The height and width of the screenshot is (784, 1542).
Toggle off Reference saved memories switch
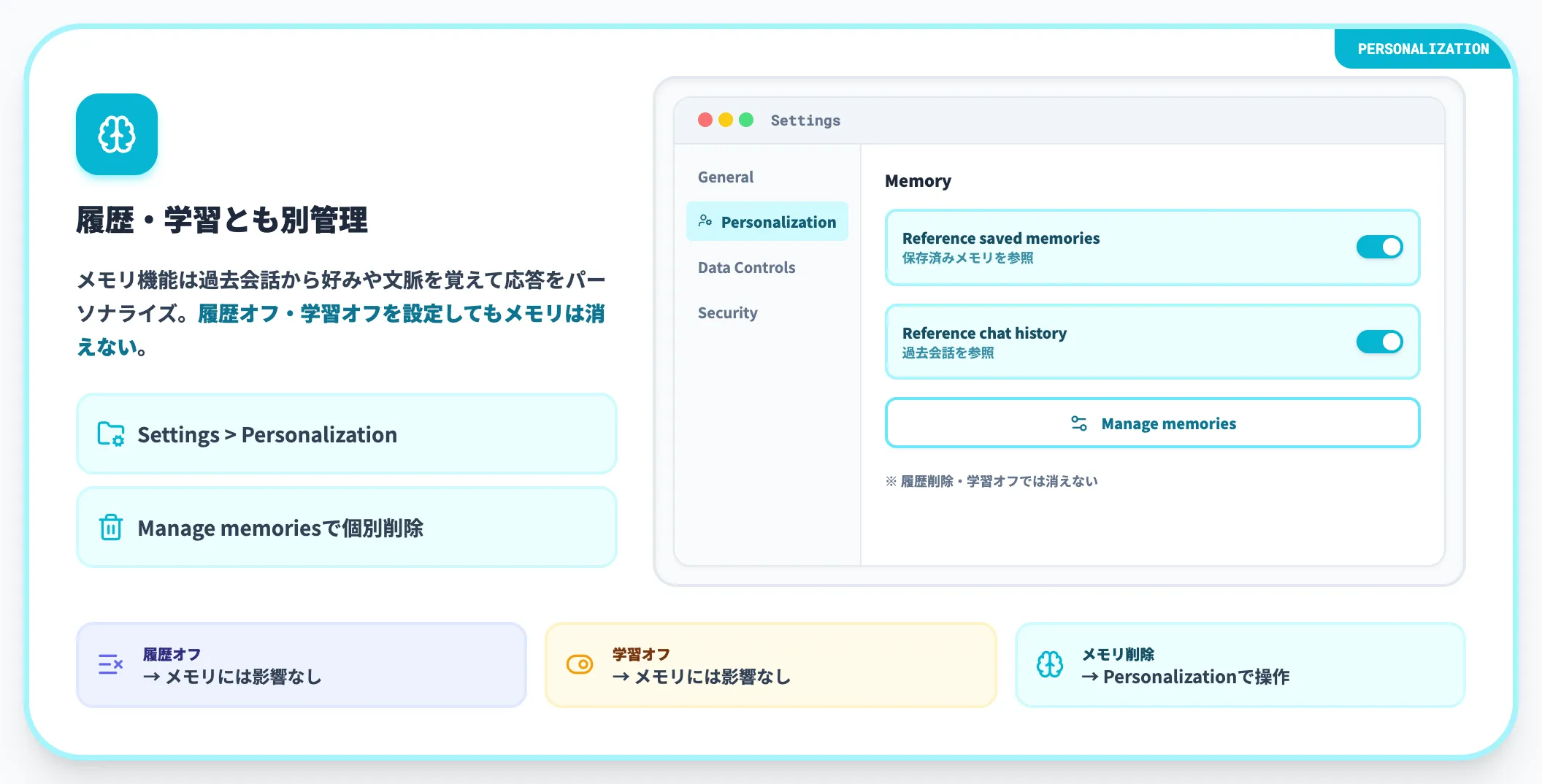[x=1379, y=247]
